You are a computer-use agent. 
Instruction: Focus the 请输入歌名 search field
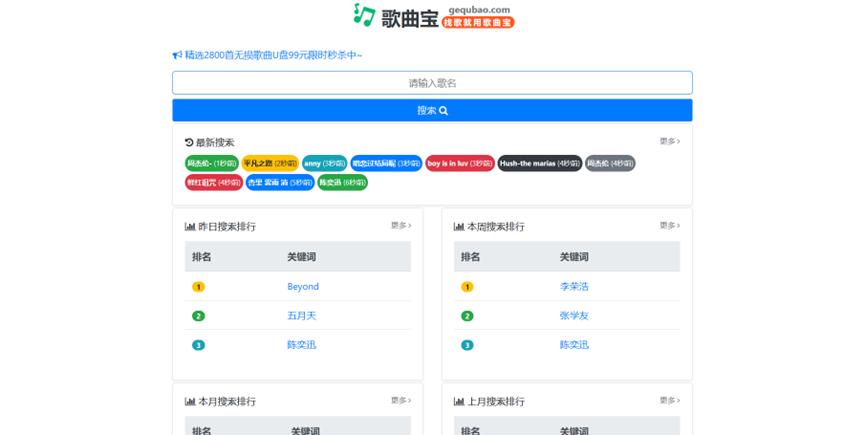pos(432,83)
